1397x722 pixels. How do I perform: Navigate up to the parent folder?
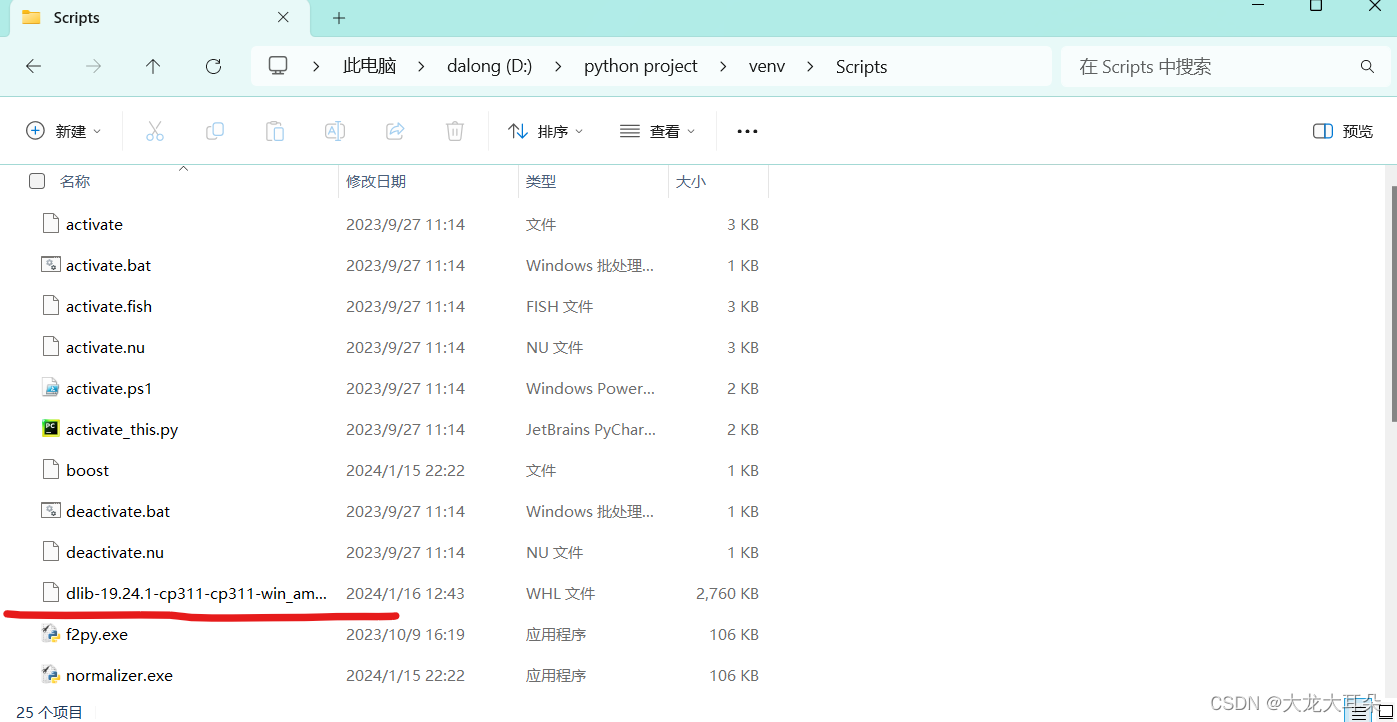[x=152, y=66]
